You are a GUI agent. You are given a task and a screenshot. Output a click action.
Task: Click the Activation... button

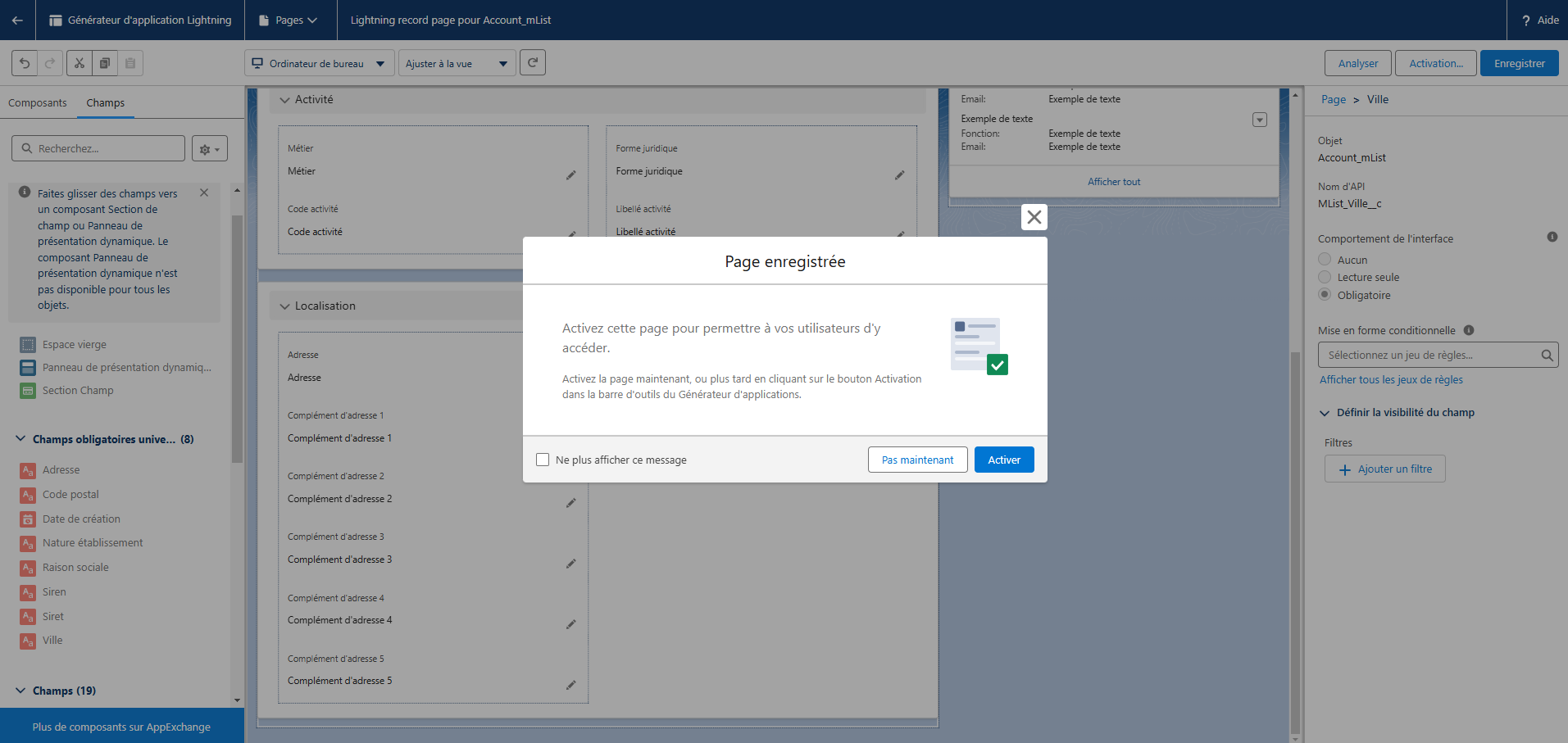(x=1436, y=63)
